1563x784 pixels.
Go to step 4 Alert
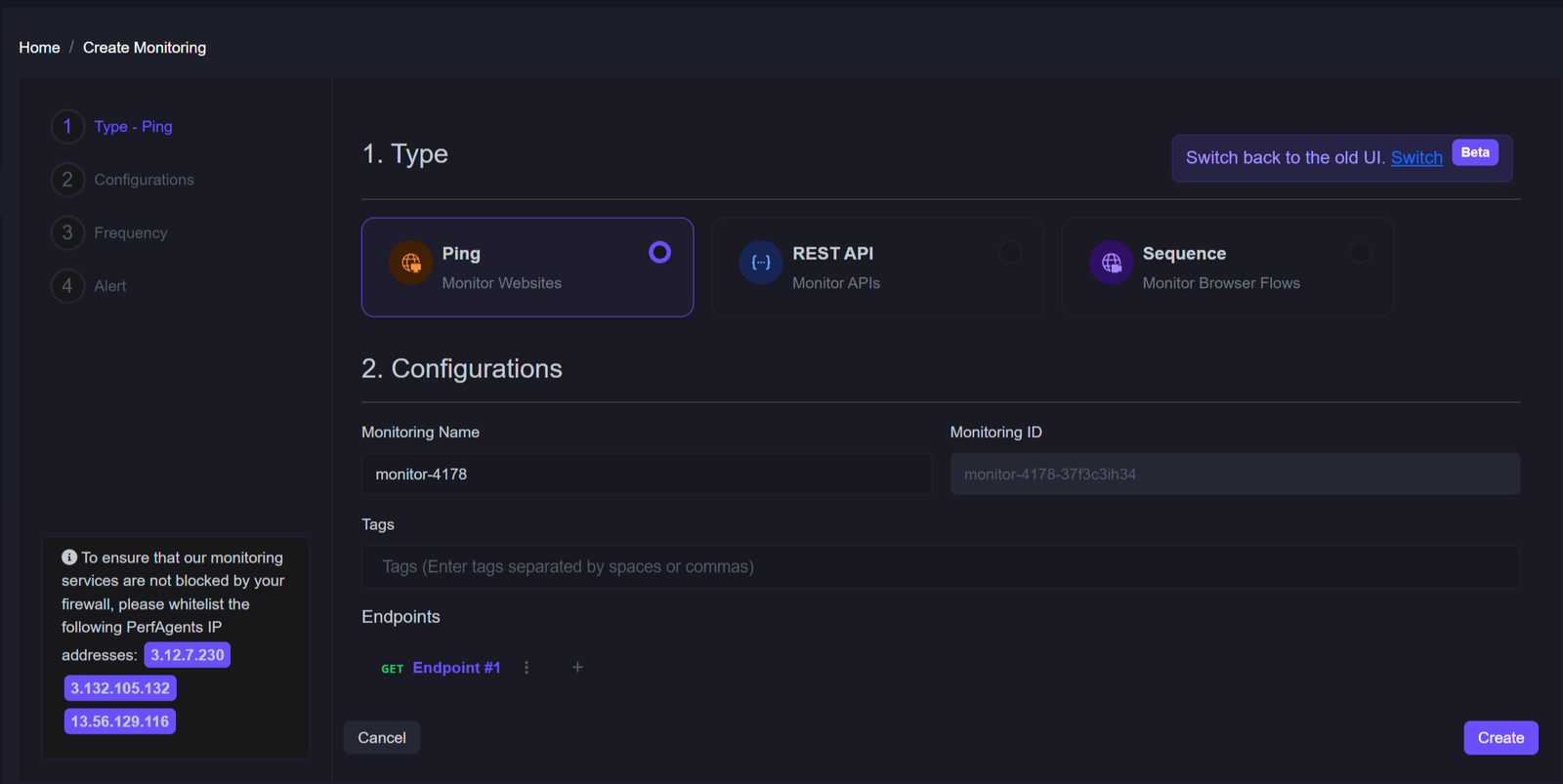pos(89,286)
